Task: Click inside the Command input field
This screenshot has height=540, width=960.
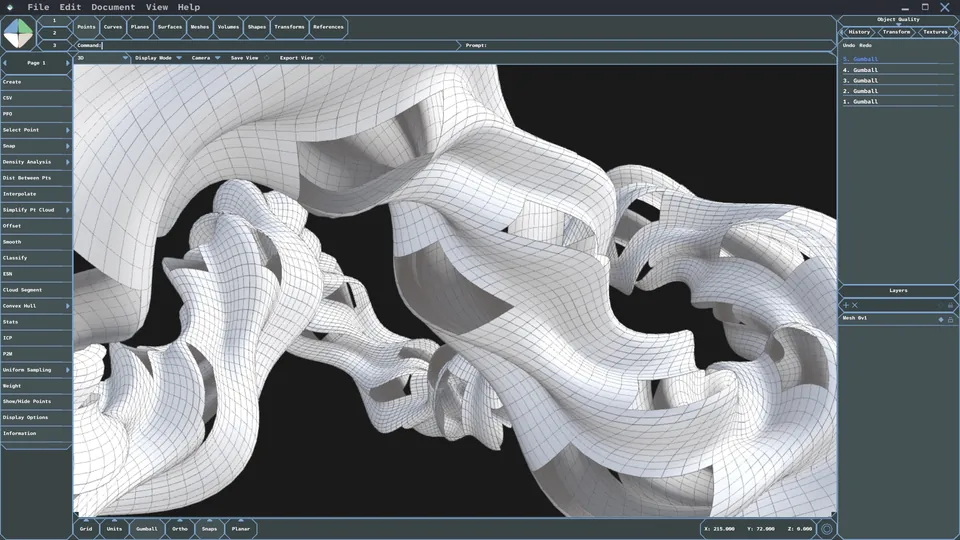Action: 267,45
